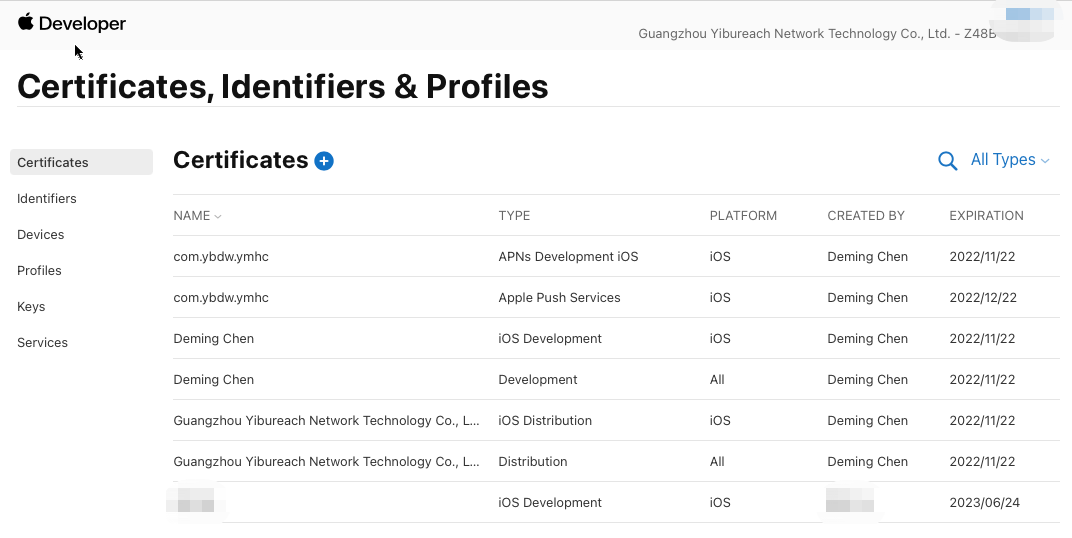
Task: Open the All Types filter dropdown
Action: pyautogui.click(x=1010, y=160)
